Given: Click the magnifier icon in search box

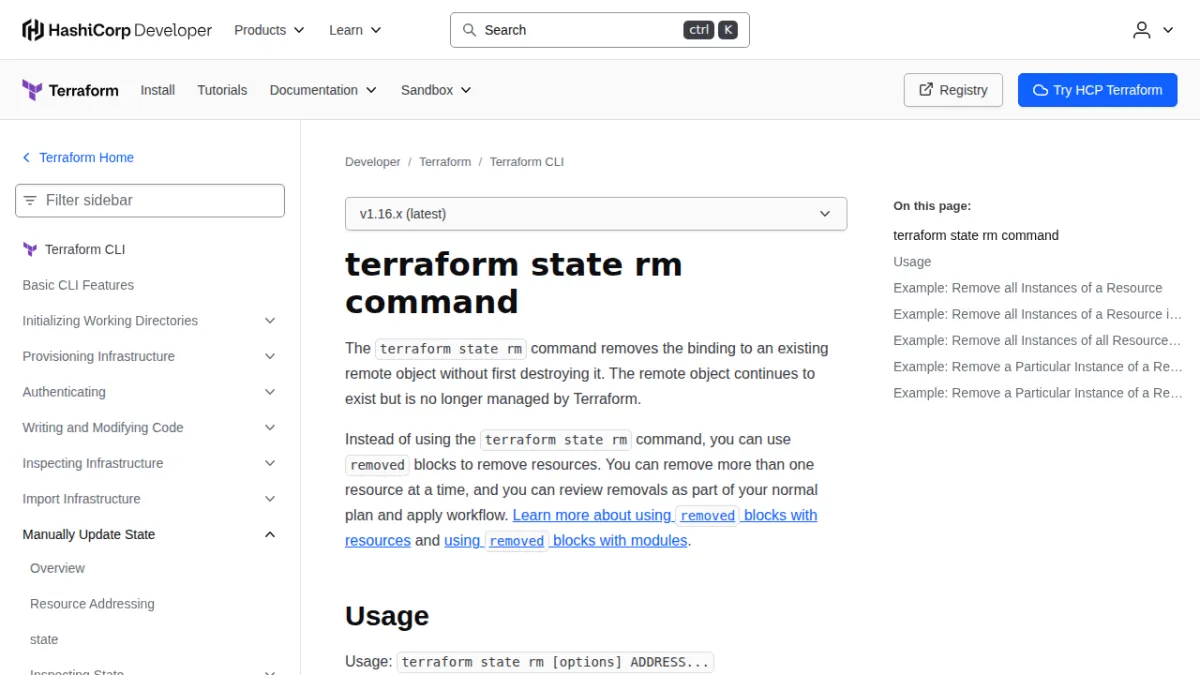Looking at the screenshot, I should pos(469,30).
